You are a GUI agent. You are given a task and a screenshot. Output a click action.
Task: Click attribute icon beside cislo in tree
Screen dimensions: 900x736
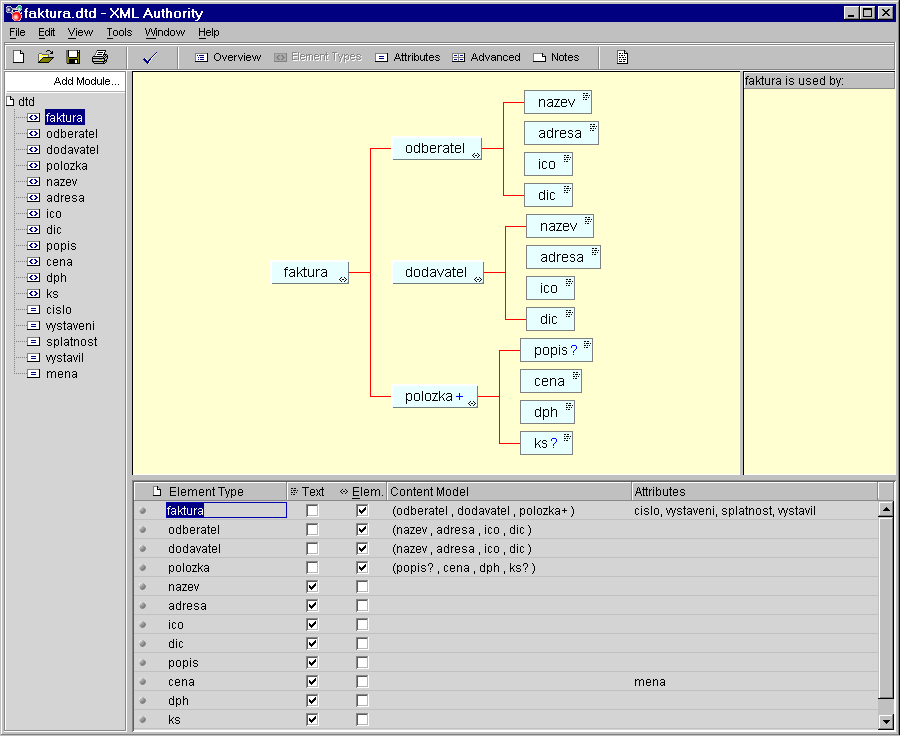click(x=34, y=309)
